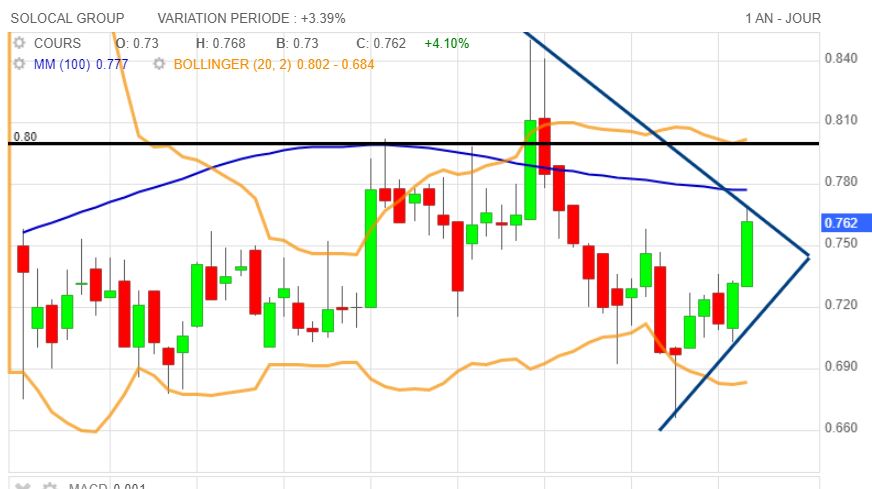The width and height of the screenshot is (872, 489).
Task: Click the 0.750 price axis label
Action: point(841,244)
